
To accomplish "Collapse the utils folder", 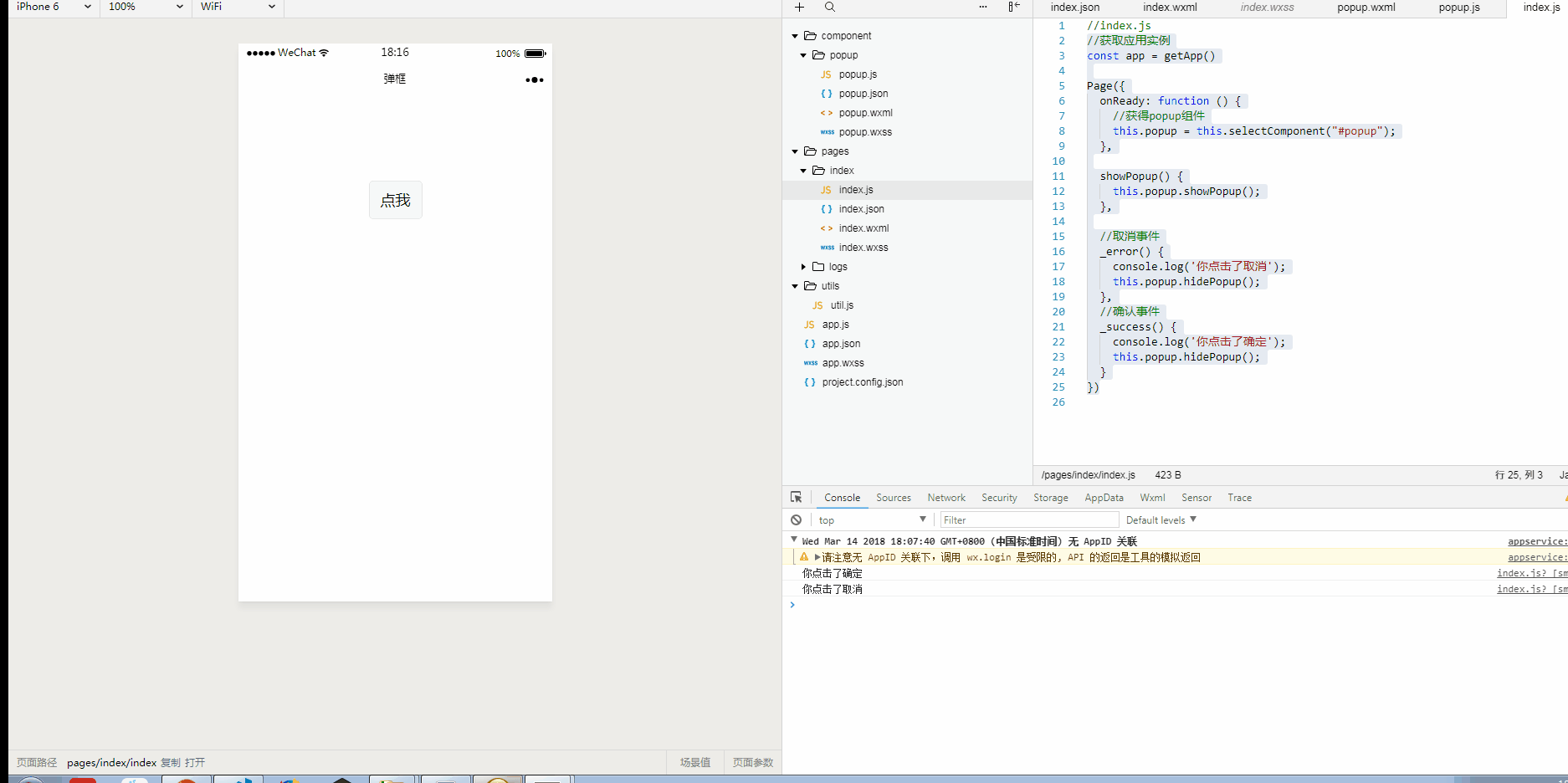I will pyautogui.click(x=795, y=286).
